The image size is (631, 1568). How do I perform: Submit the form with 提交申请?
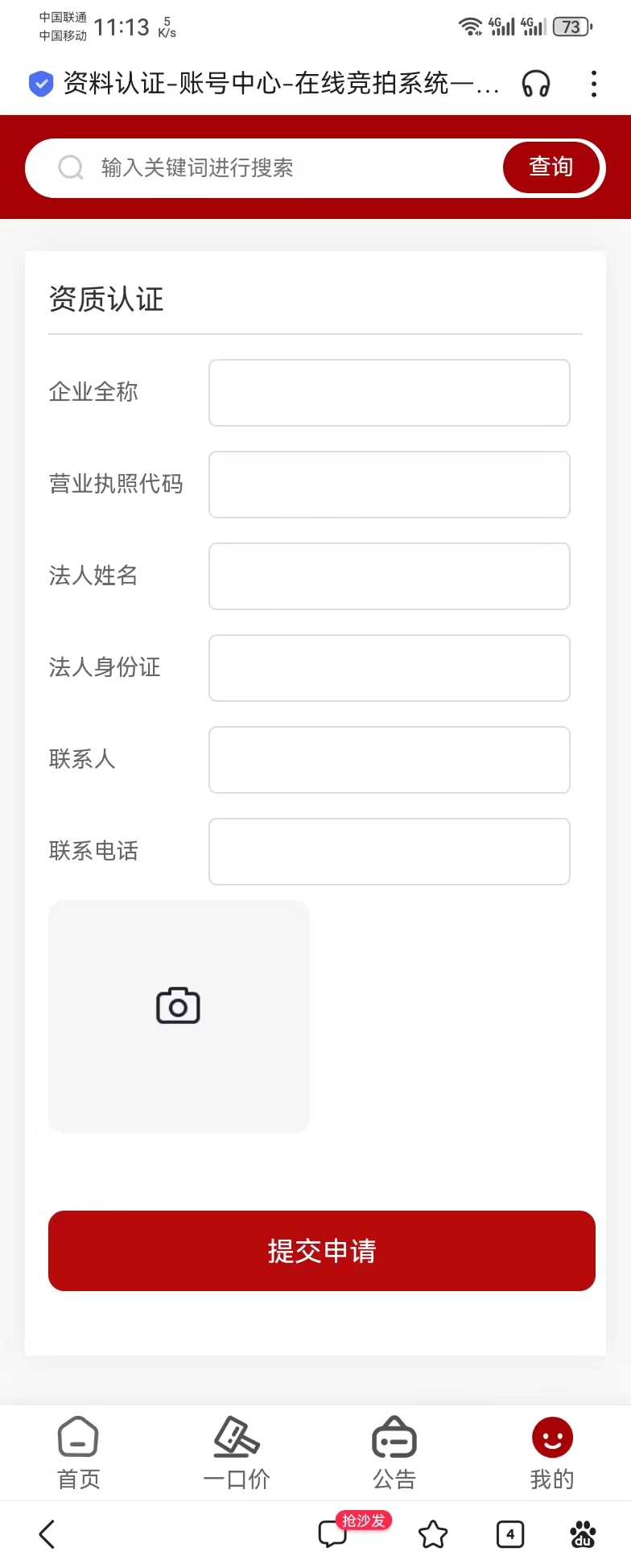pyautogui.click(x=322, y=1251)
